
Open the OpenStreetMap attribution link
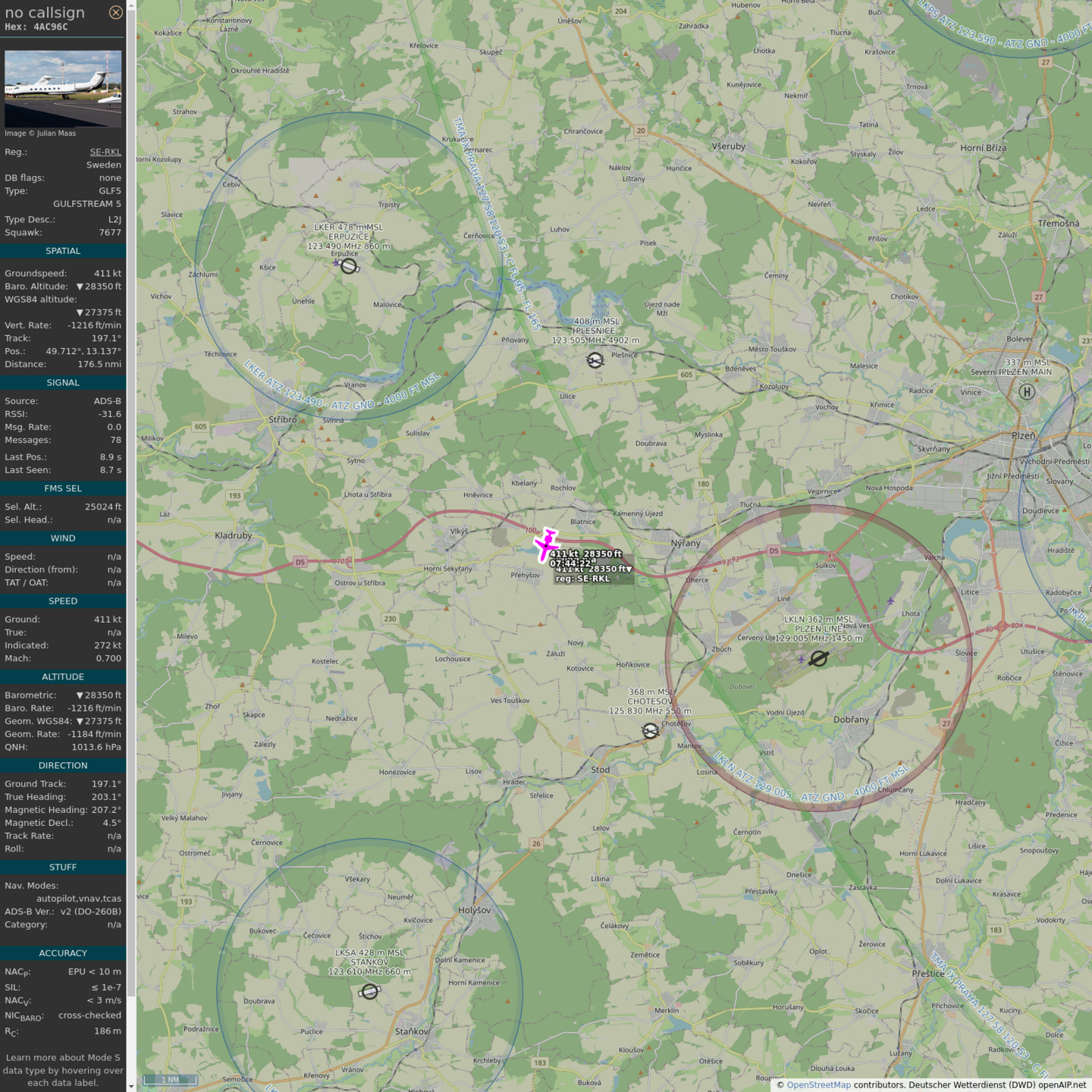(x=818, y=1085)
